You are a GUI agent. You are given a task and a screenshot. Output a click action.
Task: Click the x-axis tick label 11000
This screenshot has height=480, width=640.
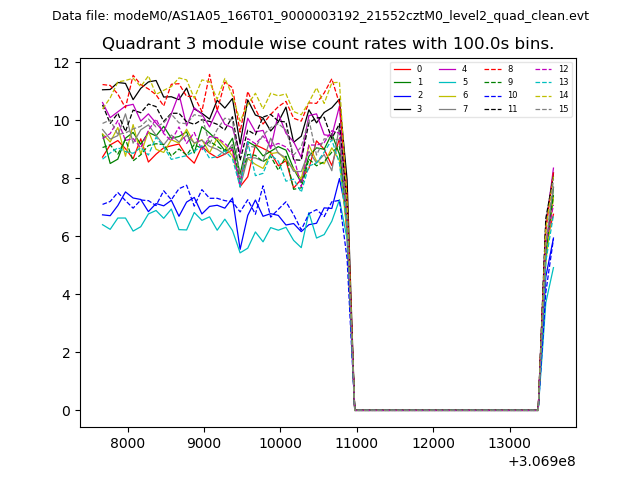point(356,443)
